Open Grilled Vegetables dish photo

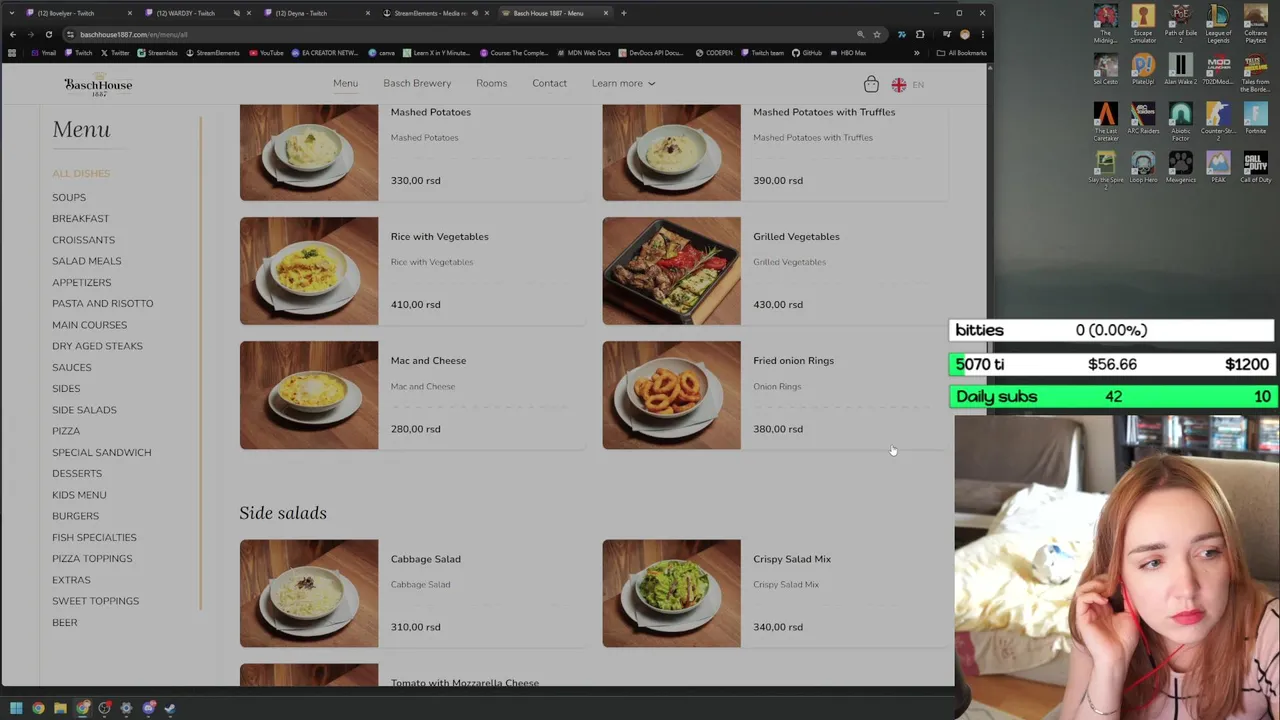(671, 271)
